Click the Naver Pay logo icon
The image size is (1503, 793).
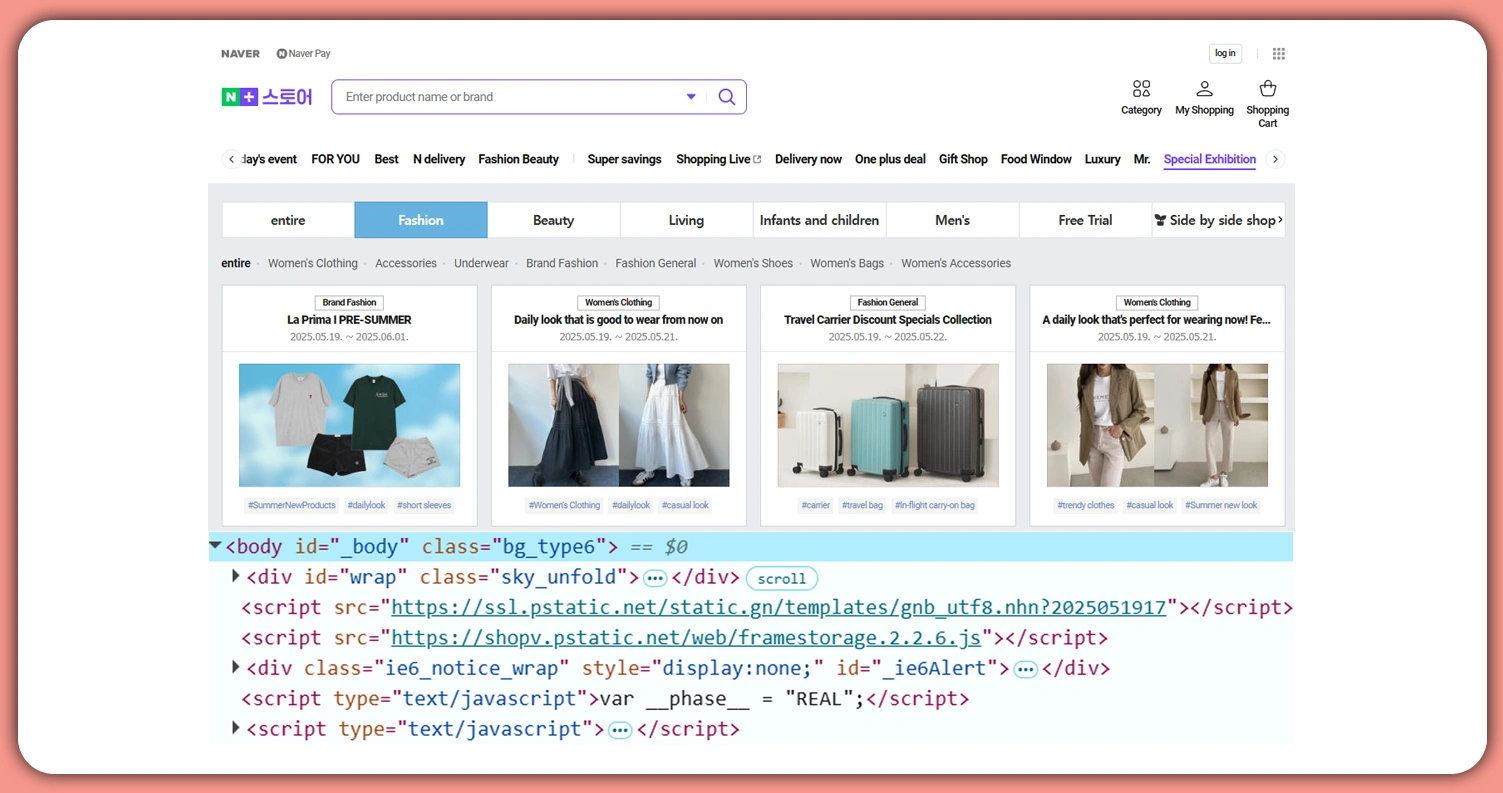(281, 53)
